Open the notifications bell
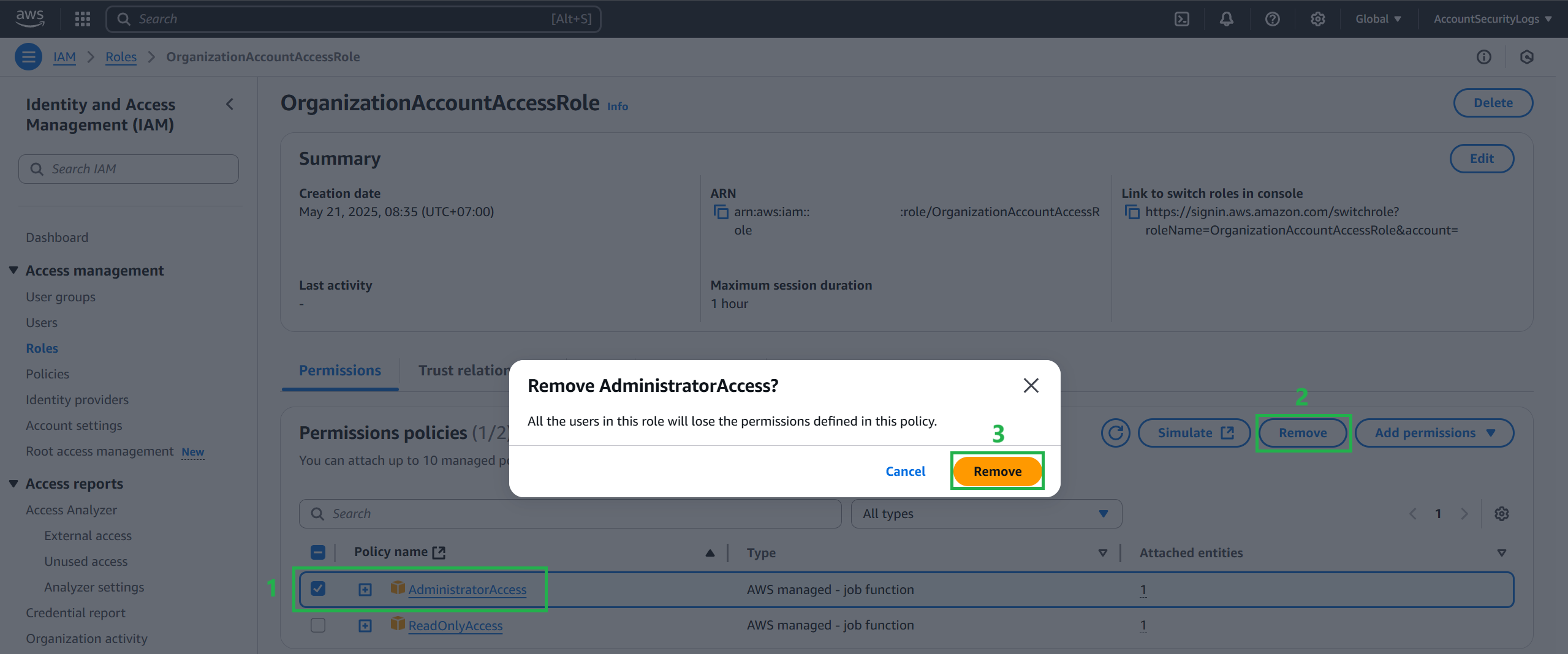1568x654 pixels. 1226,19
